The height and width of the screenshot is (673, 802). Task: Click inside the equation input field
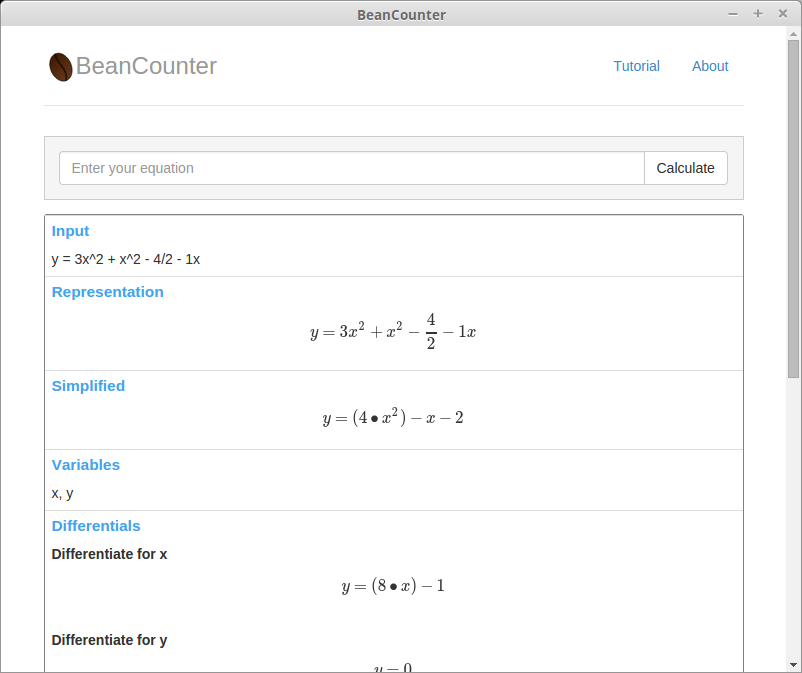[350, 168]
